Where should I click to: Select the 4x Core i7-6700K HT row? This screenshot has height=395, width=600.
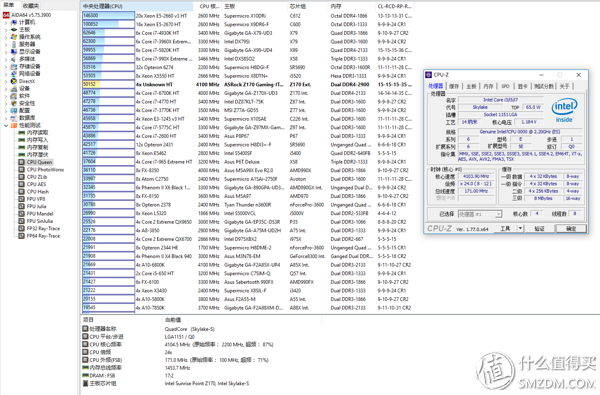point(248,93)
